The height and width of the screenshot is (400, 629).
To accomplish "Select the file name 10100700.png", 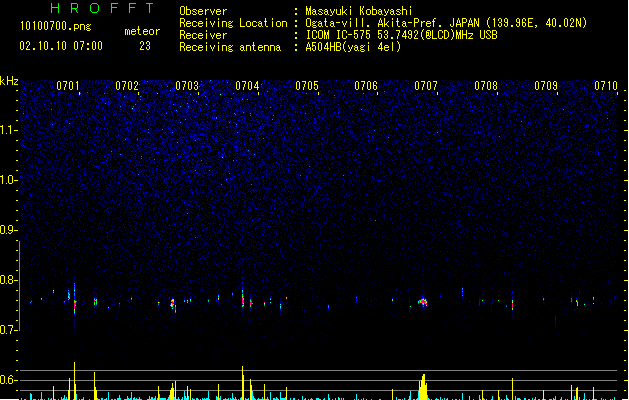I will [56, 26].
